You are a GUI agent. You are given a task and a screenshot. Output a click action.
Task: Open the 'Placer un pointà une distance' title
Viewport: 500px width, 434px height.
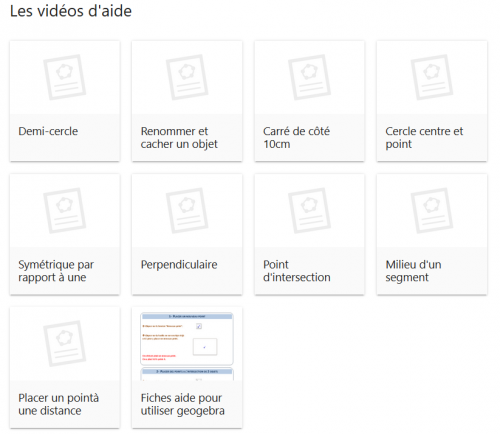tap(59, 404)
